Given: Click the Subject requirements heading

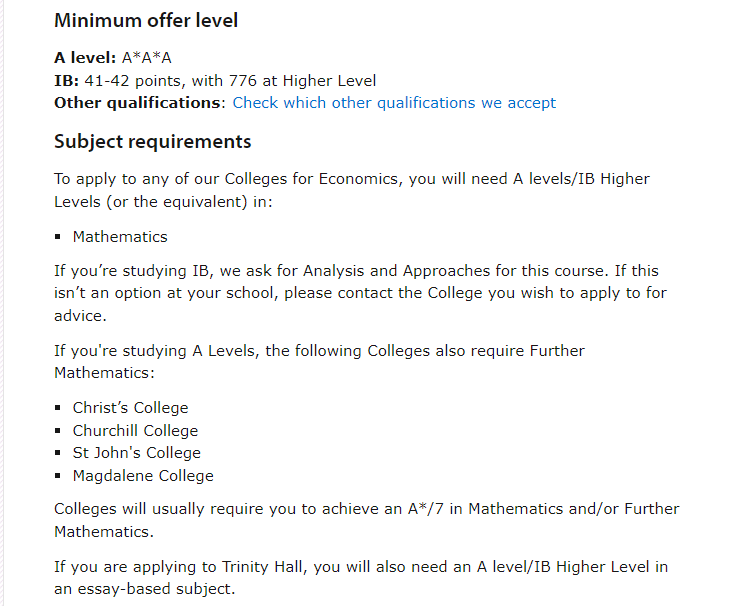Looking at the screenshot, I should click(153, 142).
